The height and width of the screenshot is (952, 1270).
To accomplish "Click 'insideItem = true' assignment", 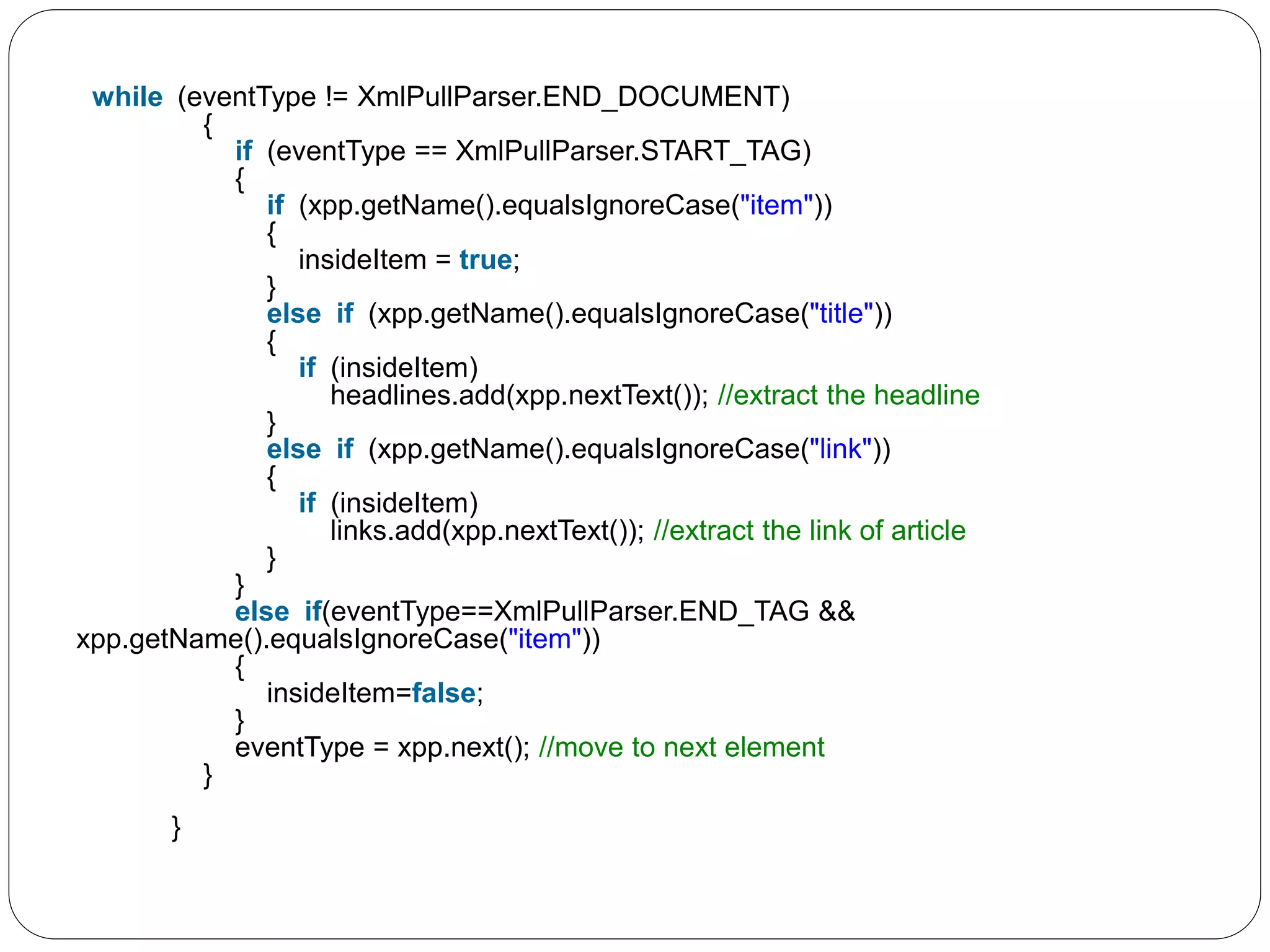I will click(x=408, y=260).
